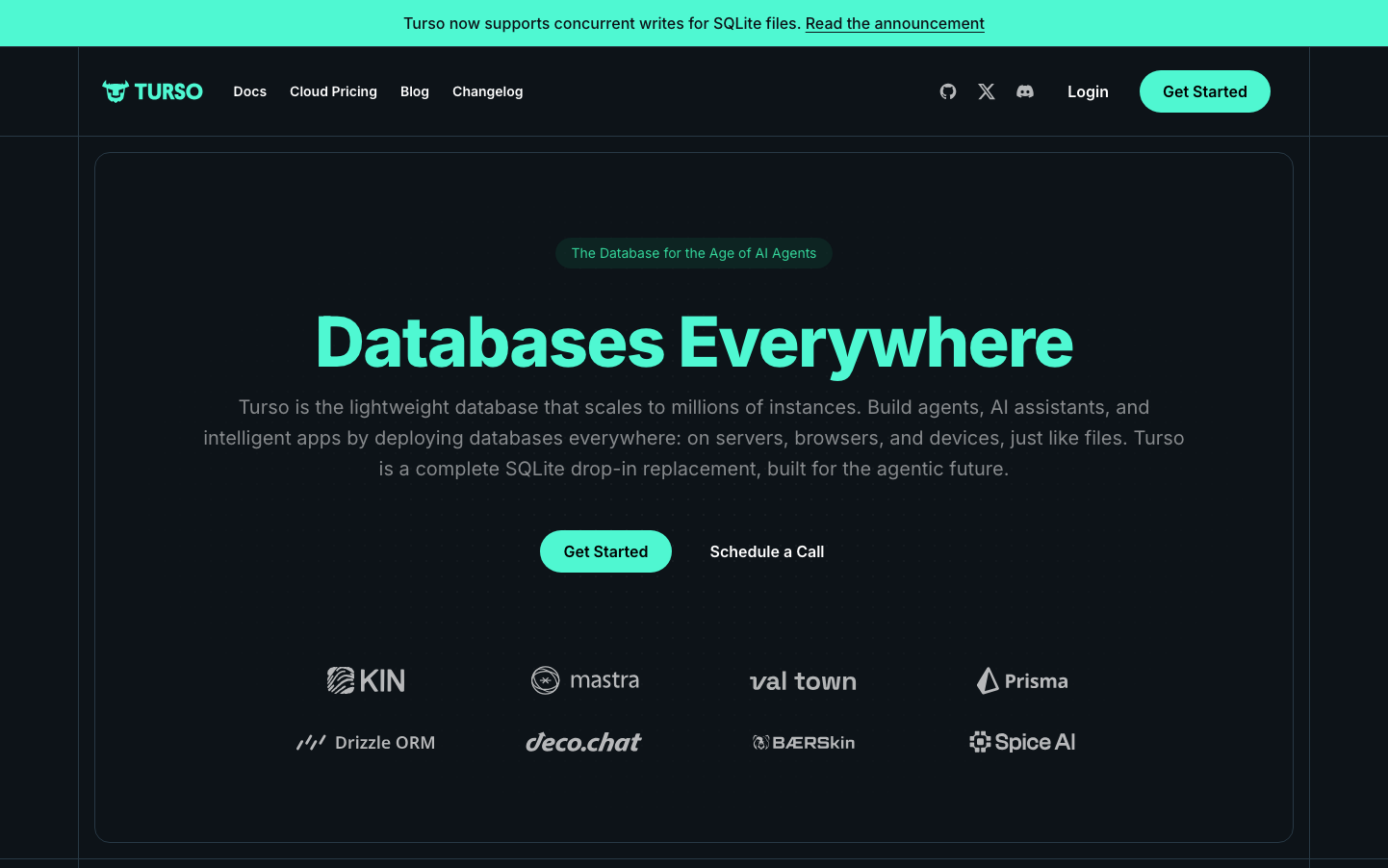The height and width of the screenshot is (868, 1388).
Task: Click the mastra logo
Action: click(585, 680)
